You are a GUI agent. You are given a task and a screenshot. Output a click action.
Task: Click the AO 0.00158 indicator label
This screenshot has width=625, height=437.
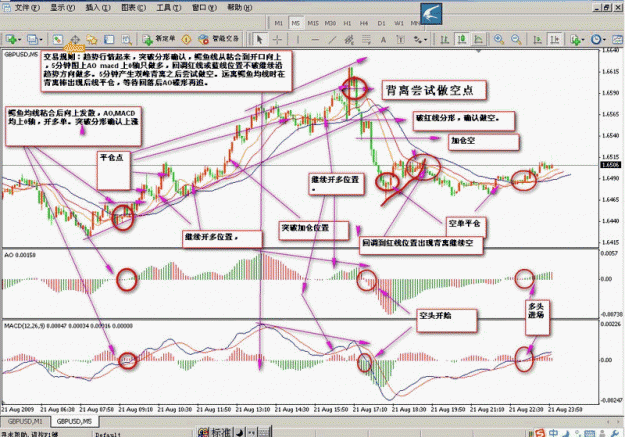[20, 255]
